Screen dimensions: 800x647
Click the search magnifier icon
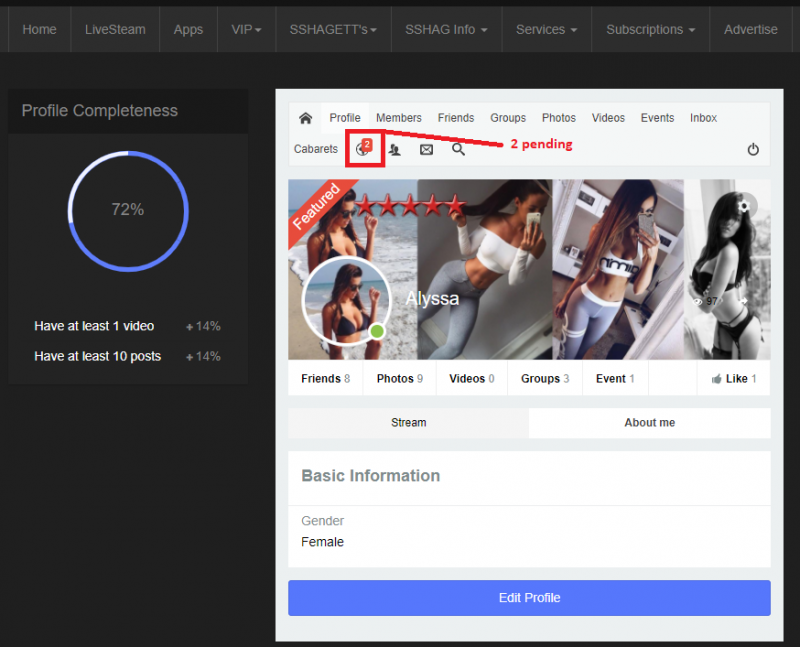[458, 149]
